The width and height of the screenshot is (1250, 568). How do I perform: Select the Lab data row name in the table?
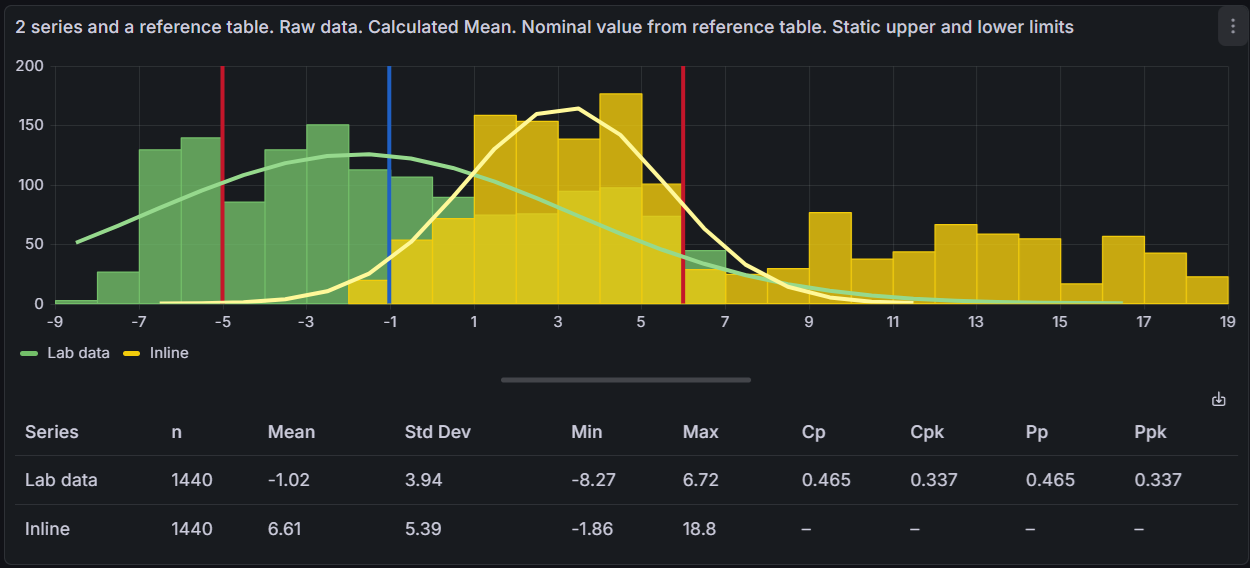point(61,480)
